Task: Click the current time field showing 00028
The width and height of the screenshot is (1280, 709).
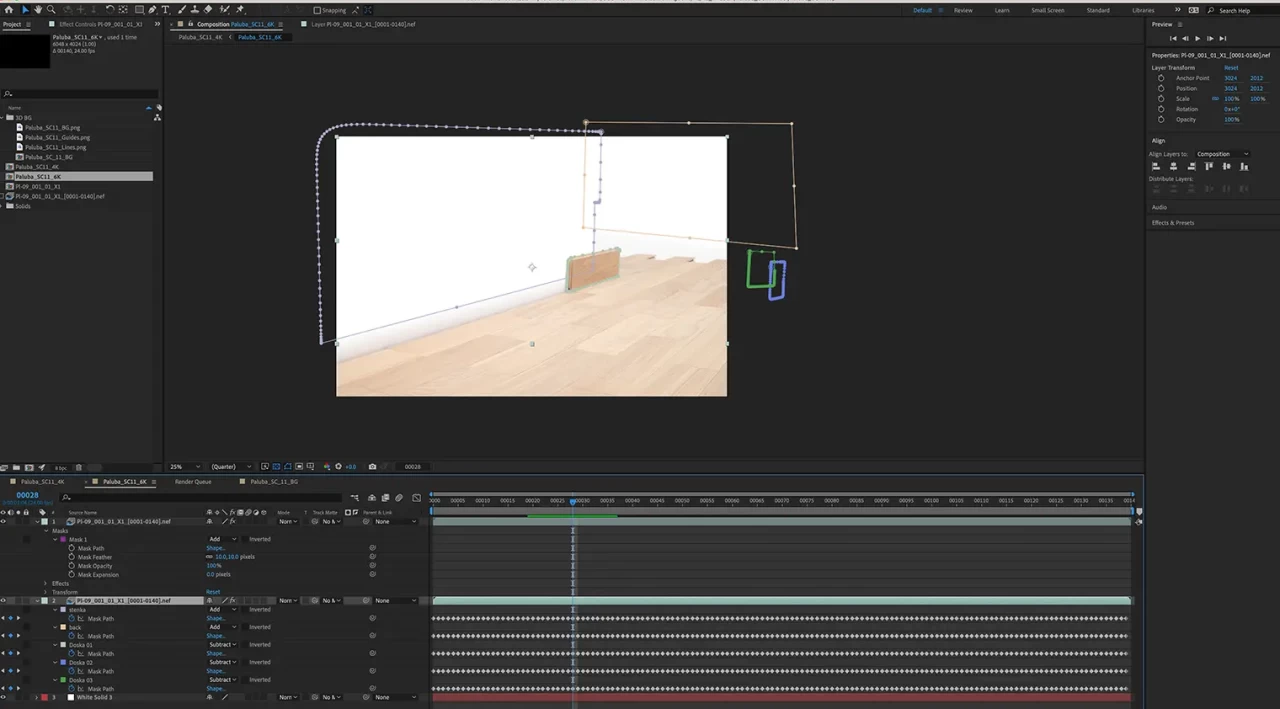Action: point(27,495)
